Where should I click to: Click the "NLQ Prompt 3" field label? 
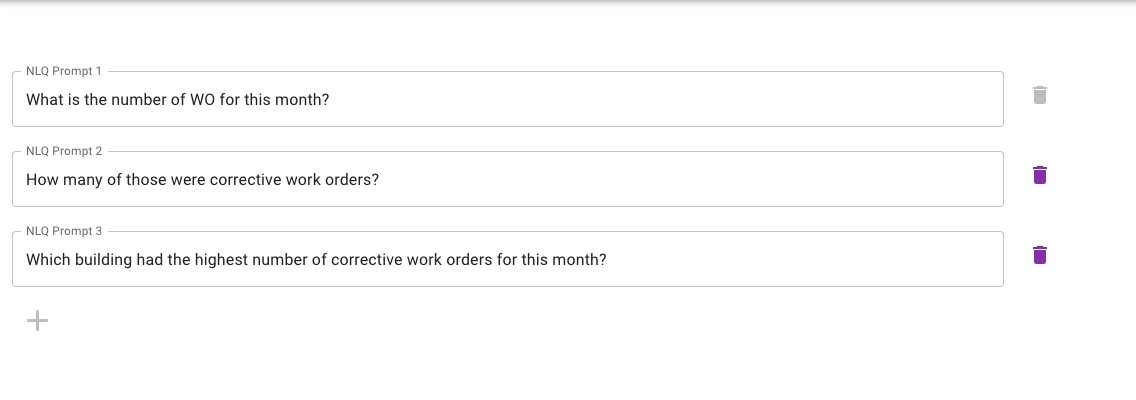[64, 231]
